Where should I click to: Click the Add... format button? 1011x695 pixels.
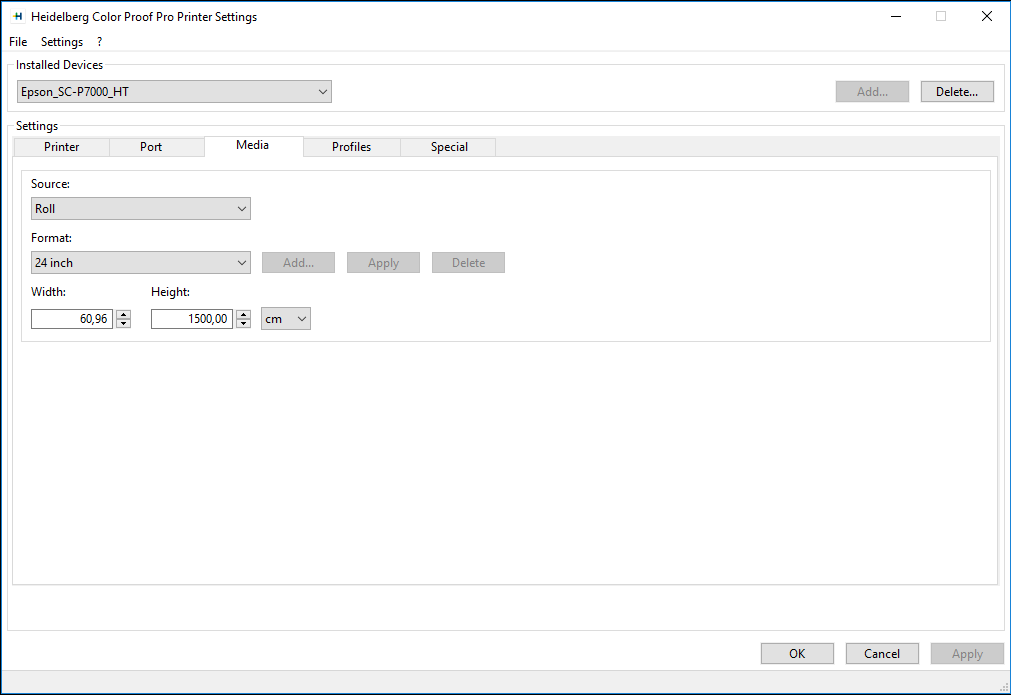[299, 263]
